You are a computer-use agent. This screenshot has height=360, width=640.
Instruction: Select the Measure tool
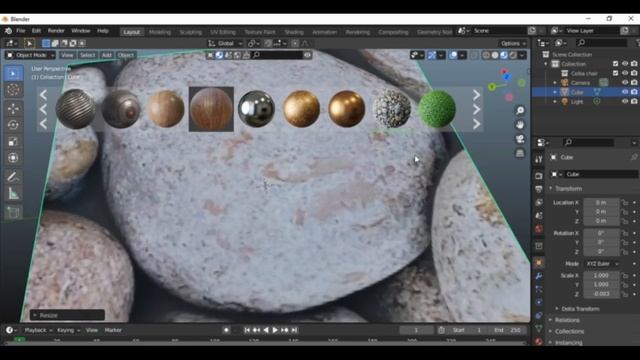[13, 193]
